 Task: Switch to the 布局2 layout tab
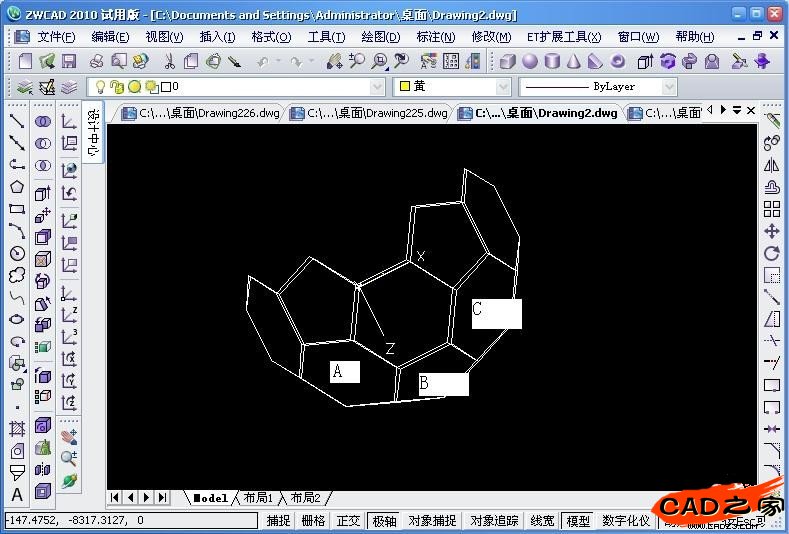click(x=305, y=498)
